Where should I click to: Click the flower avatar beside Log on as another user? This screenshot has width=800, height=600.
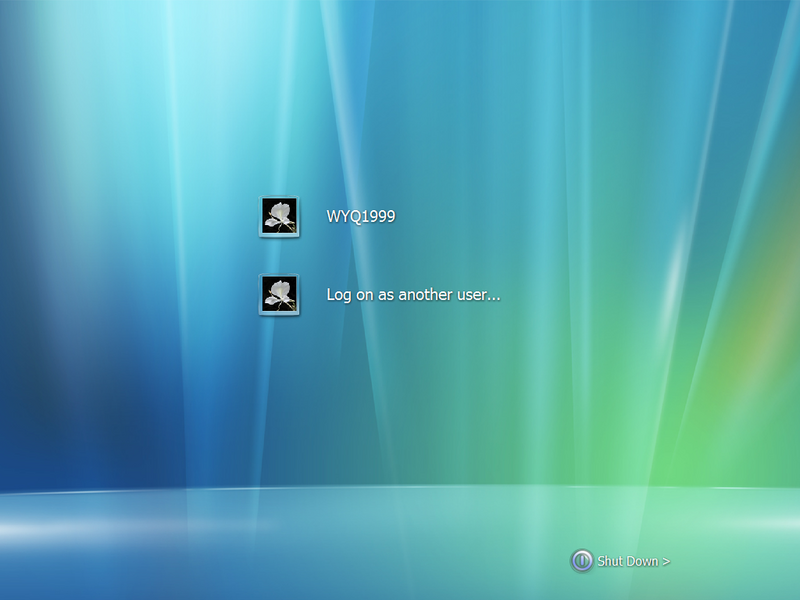point(279,294)
